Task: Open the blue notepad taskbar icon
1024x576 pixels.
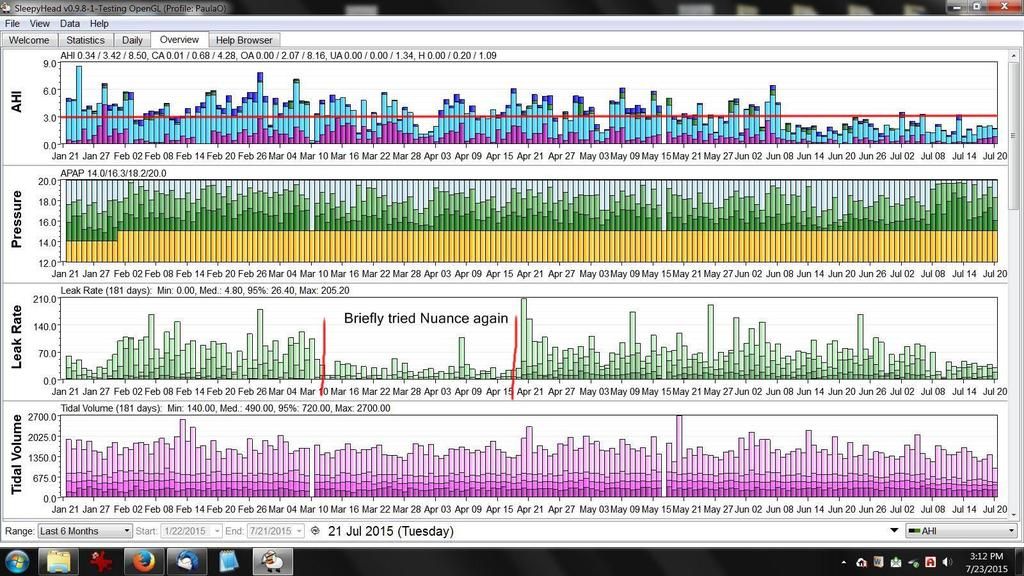Action: tap(227, 561)
